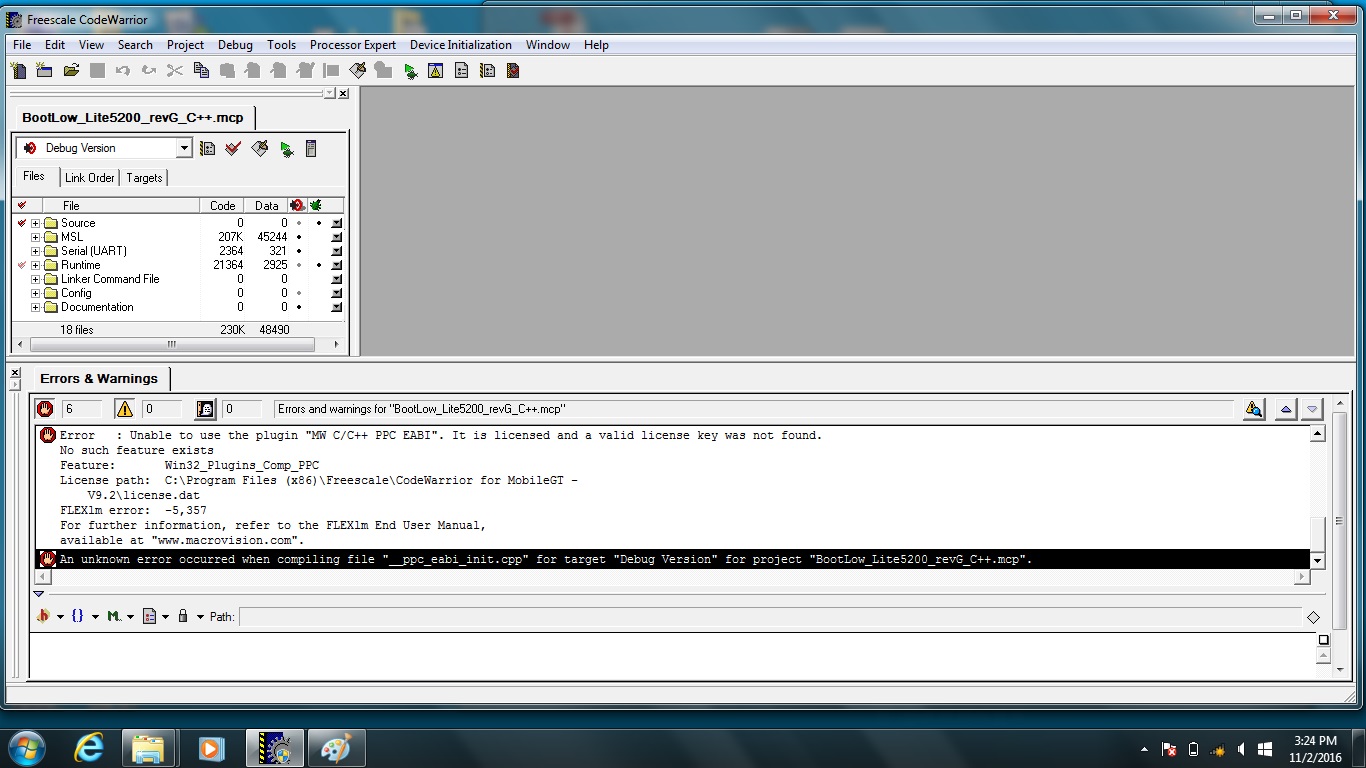Viewport: 1366px width, 768px height.
Task: Expand the Serial (UART) folder
Action: (36, 251)
